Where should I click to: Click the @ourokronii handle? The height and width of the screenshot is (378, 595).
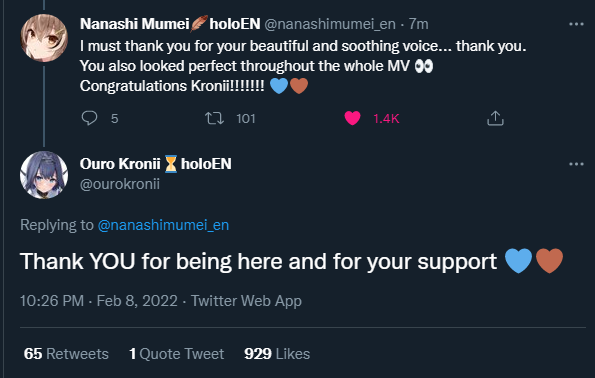(120, 184)
